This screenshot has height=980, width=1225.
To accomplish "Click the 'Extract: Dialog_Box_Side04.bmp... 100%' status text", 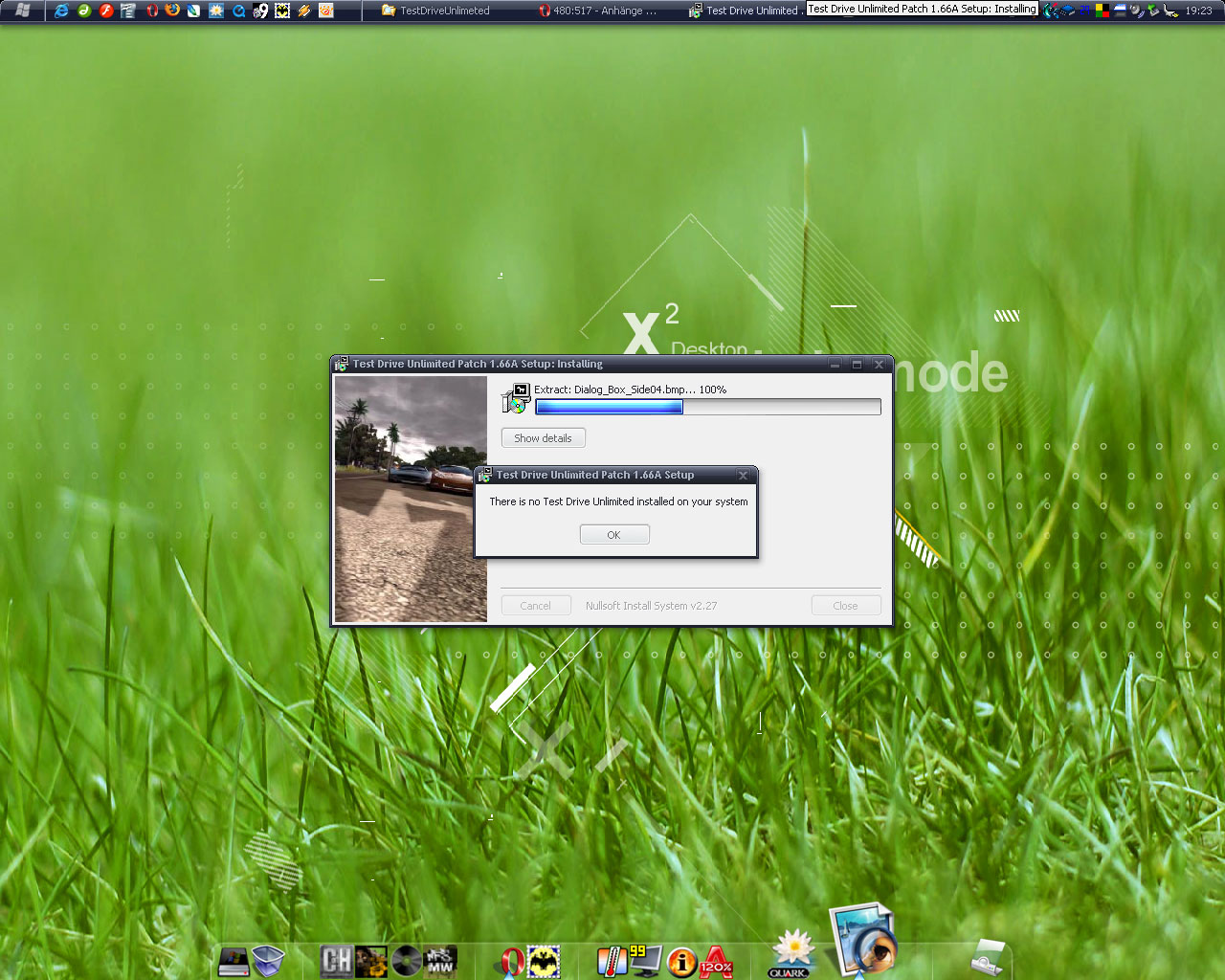I will (631, 390).
